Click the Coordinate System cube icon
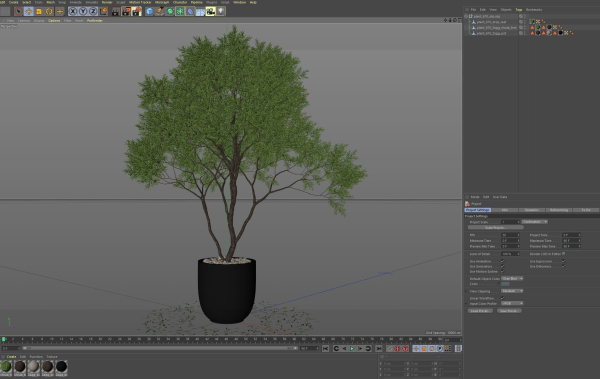The width and height of the screenshot is (600, 379). (103, 11)
